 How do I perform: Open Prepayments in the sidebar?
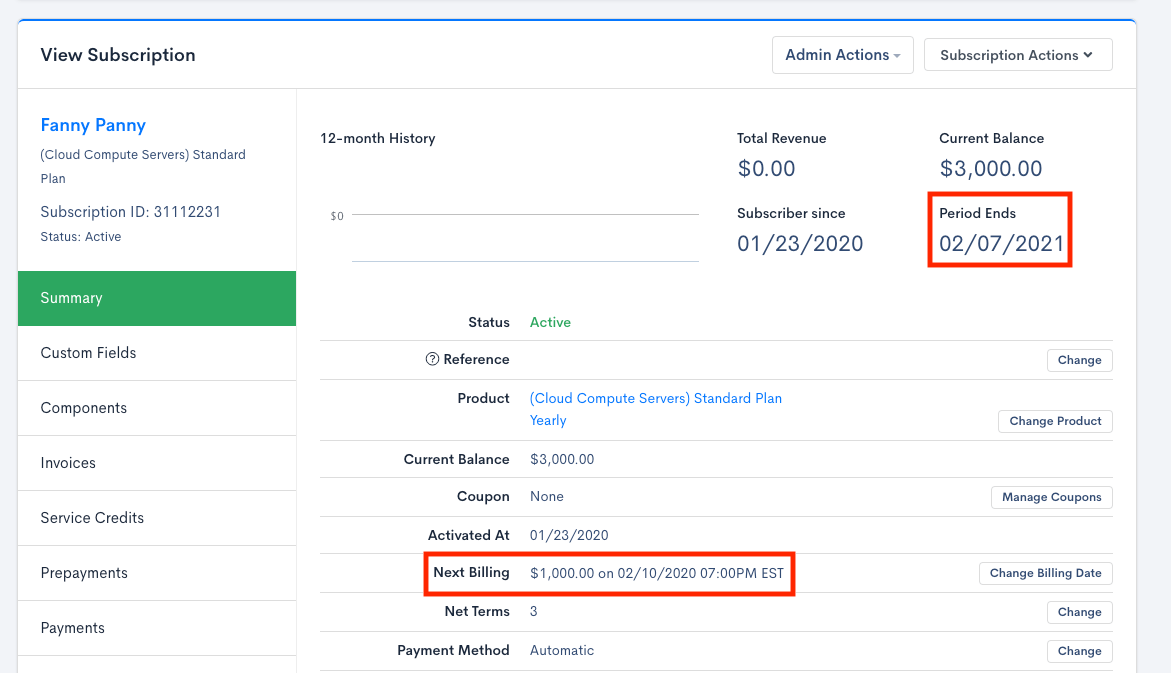157,573
